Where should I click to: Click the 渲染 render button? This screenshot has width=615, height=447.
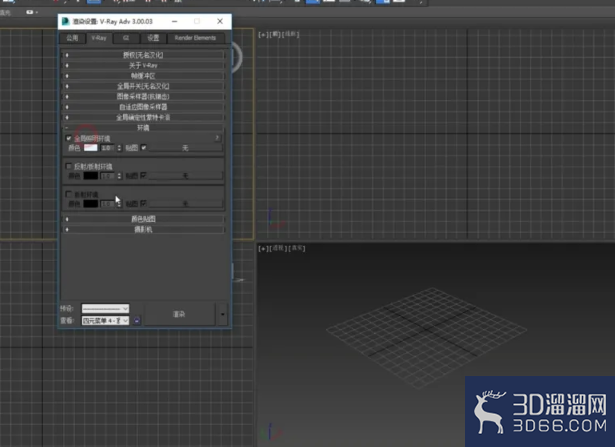tap(179, 314)
